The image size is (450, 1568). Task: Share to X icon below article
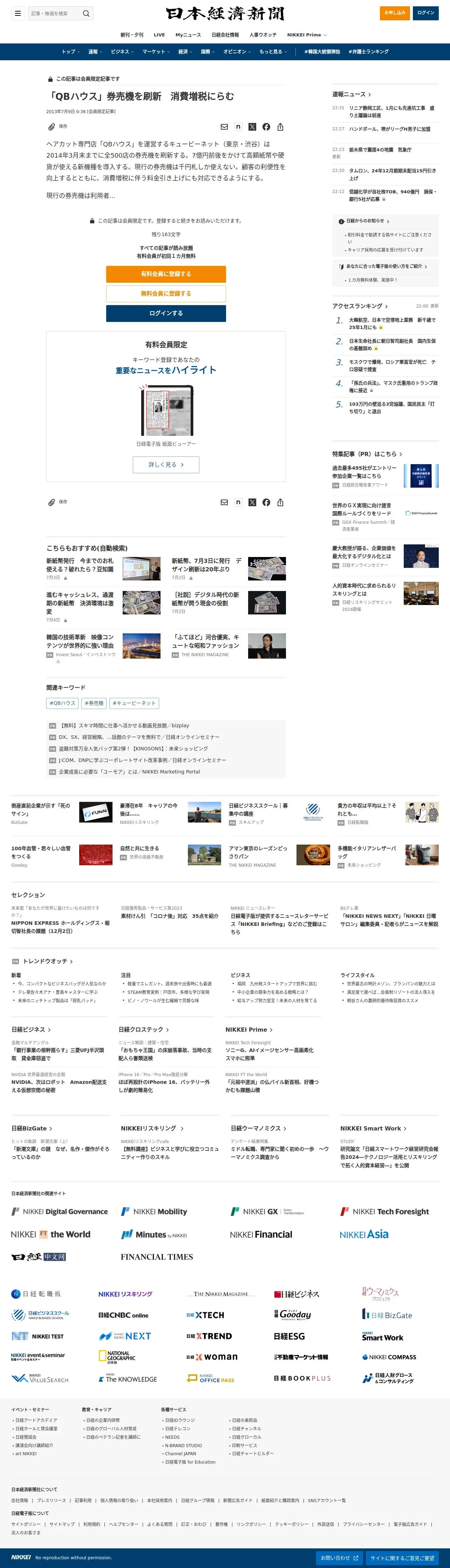[252, 502]
